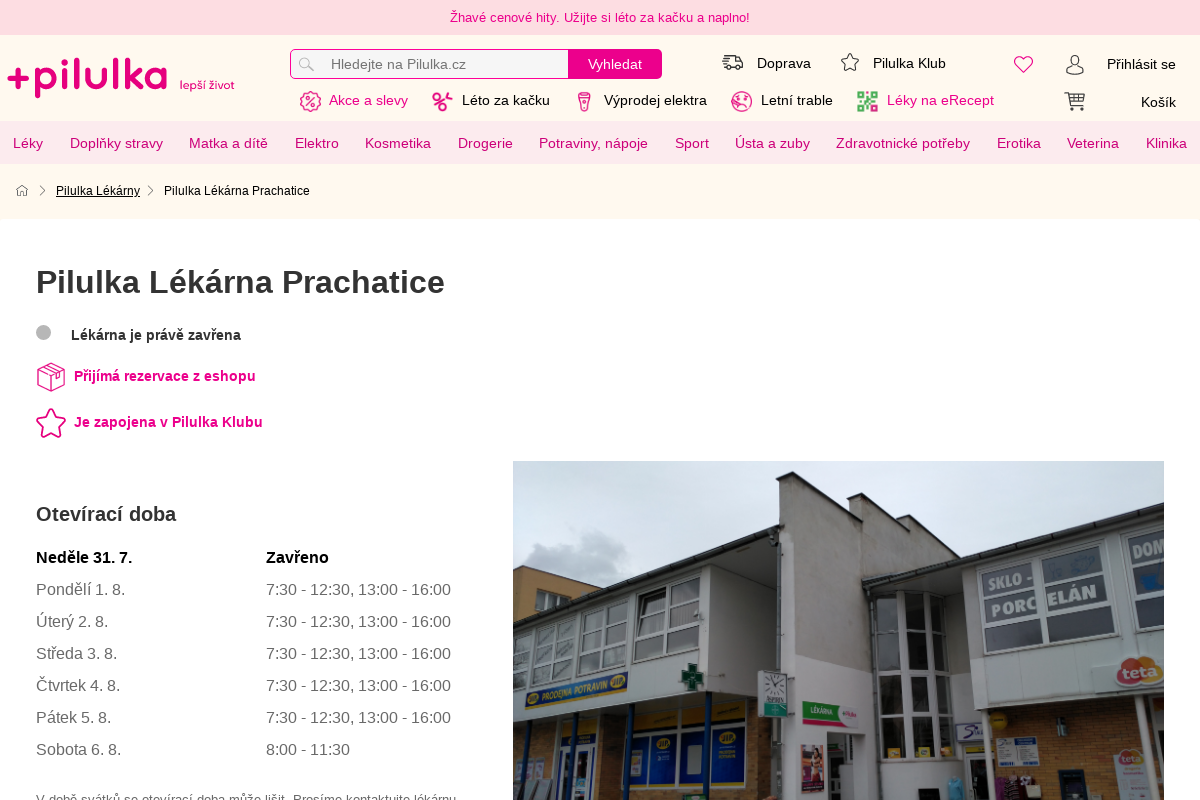Click the Pilulka Lékárny breadcrumb link
The image size is (1200, 800).
click(98, 190)
